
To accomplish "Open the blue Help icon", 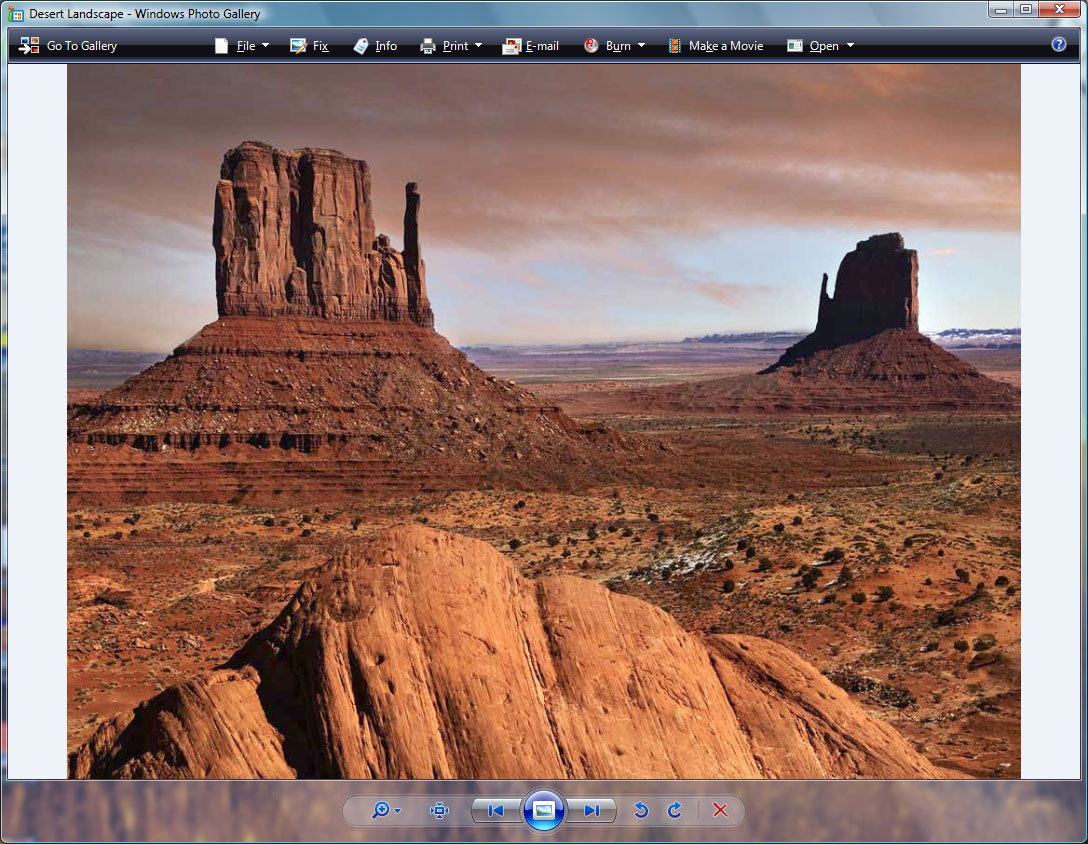I will pyautogui.click(x=1059, y=44).
